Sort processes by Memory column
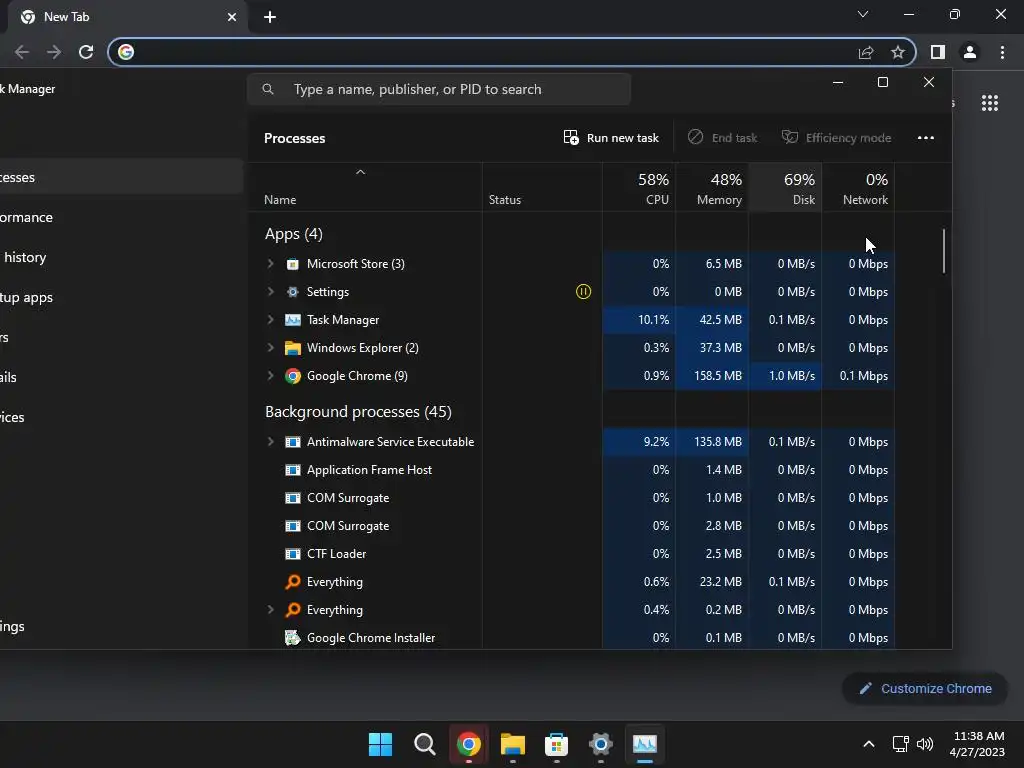Screen dimensions: 1024x768 (x=712, y=188)
